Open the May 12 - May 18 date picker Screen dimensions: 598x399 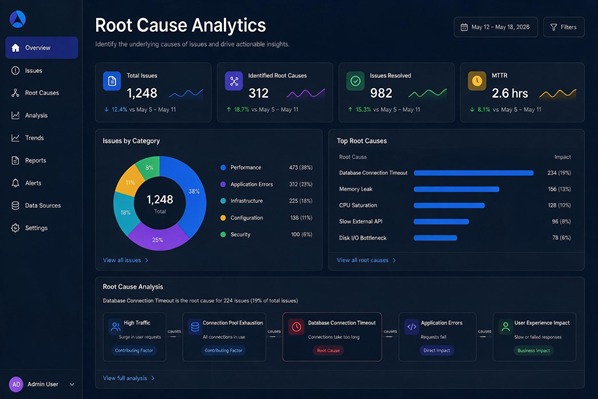pos(495,27)
